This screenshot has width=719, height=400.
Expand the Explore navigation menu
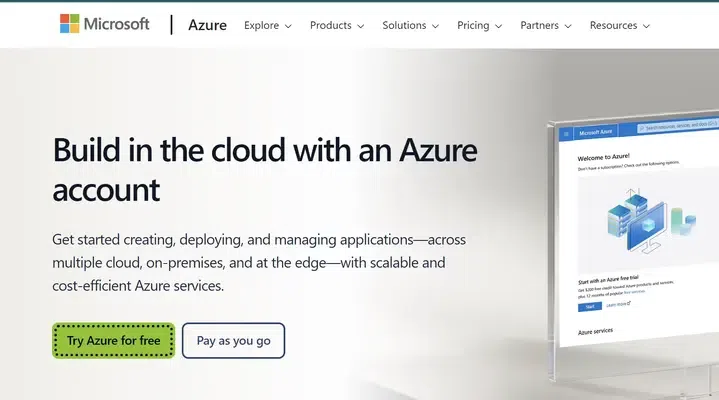coord(268,25)
